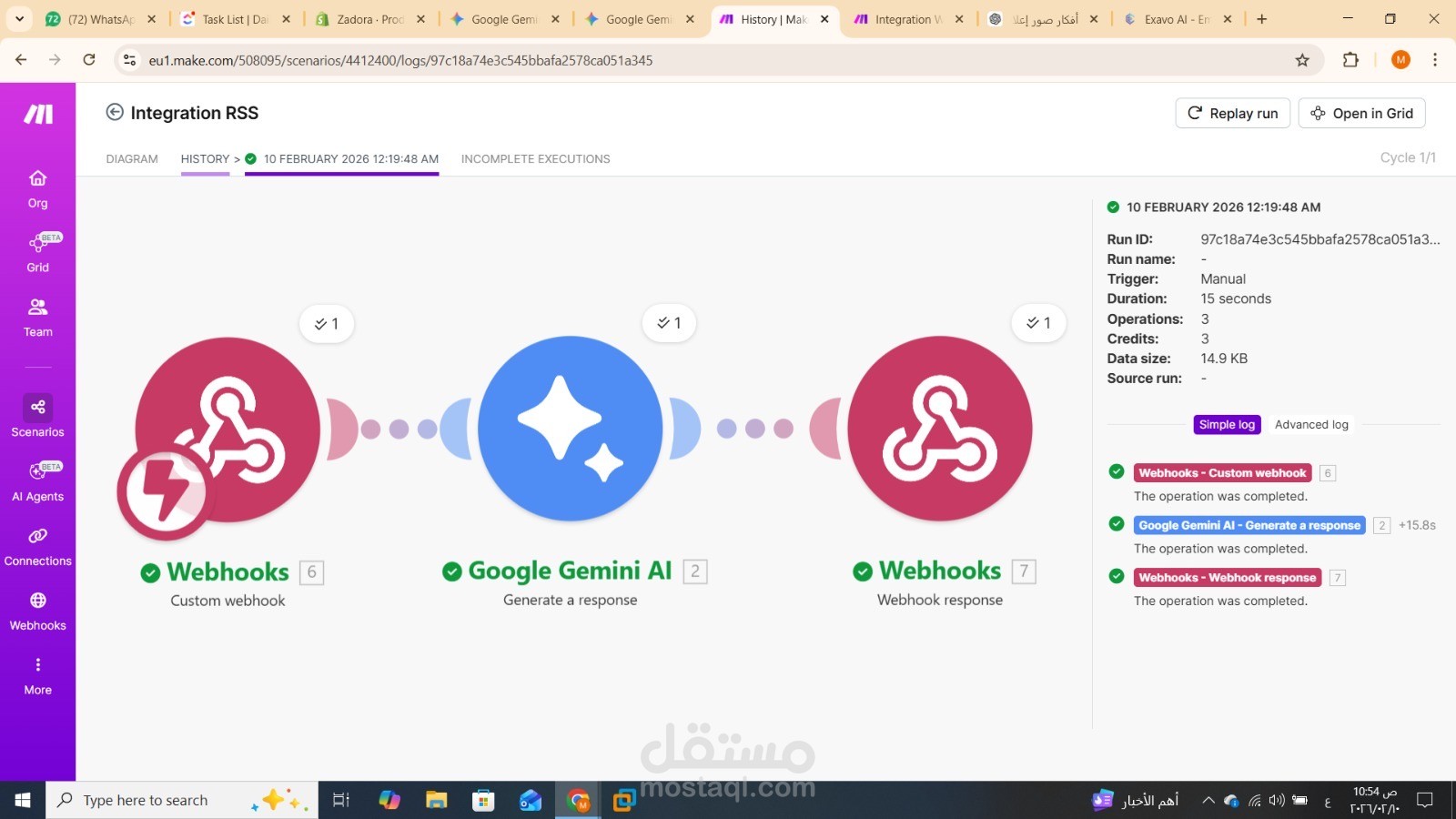Click the instant trigger lightning badge
The image size is (1456, 819).
(166, 492)
